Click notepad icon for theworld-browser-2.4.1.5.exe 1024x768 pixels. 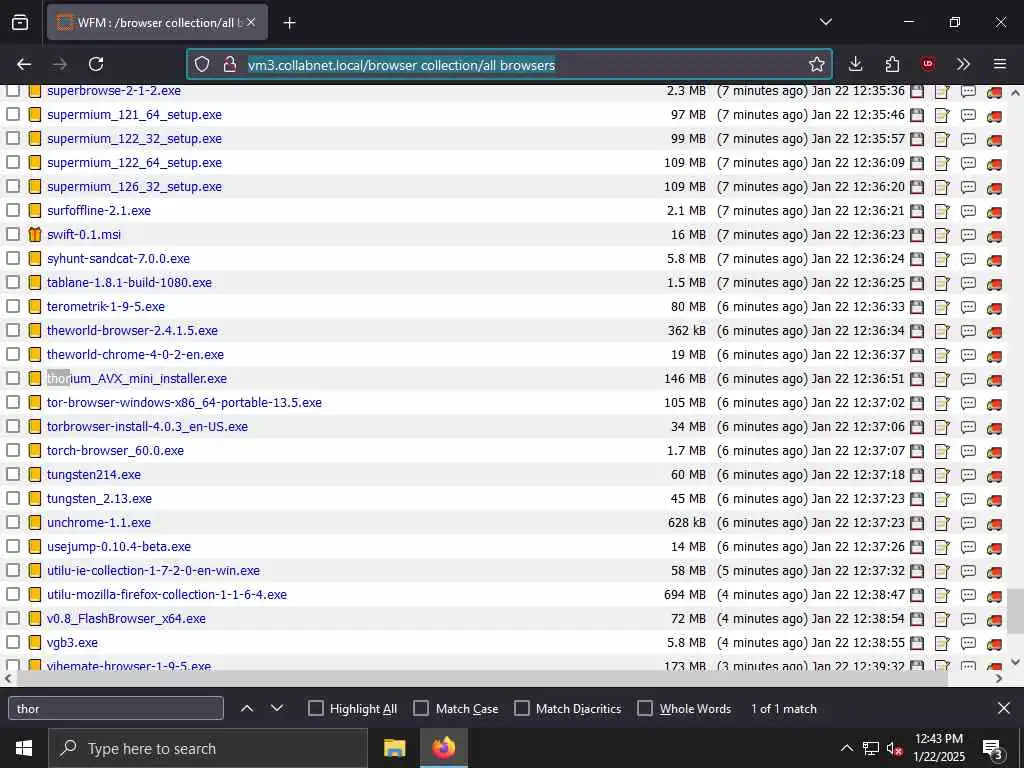[942, 331]
